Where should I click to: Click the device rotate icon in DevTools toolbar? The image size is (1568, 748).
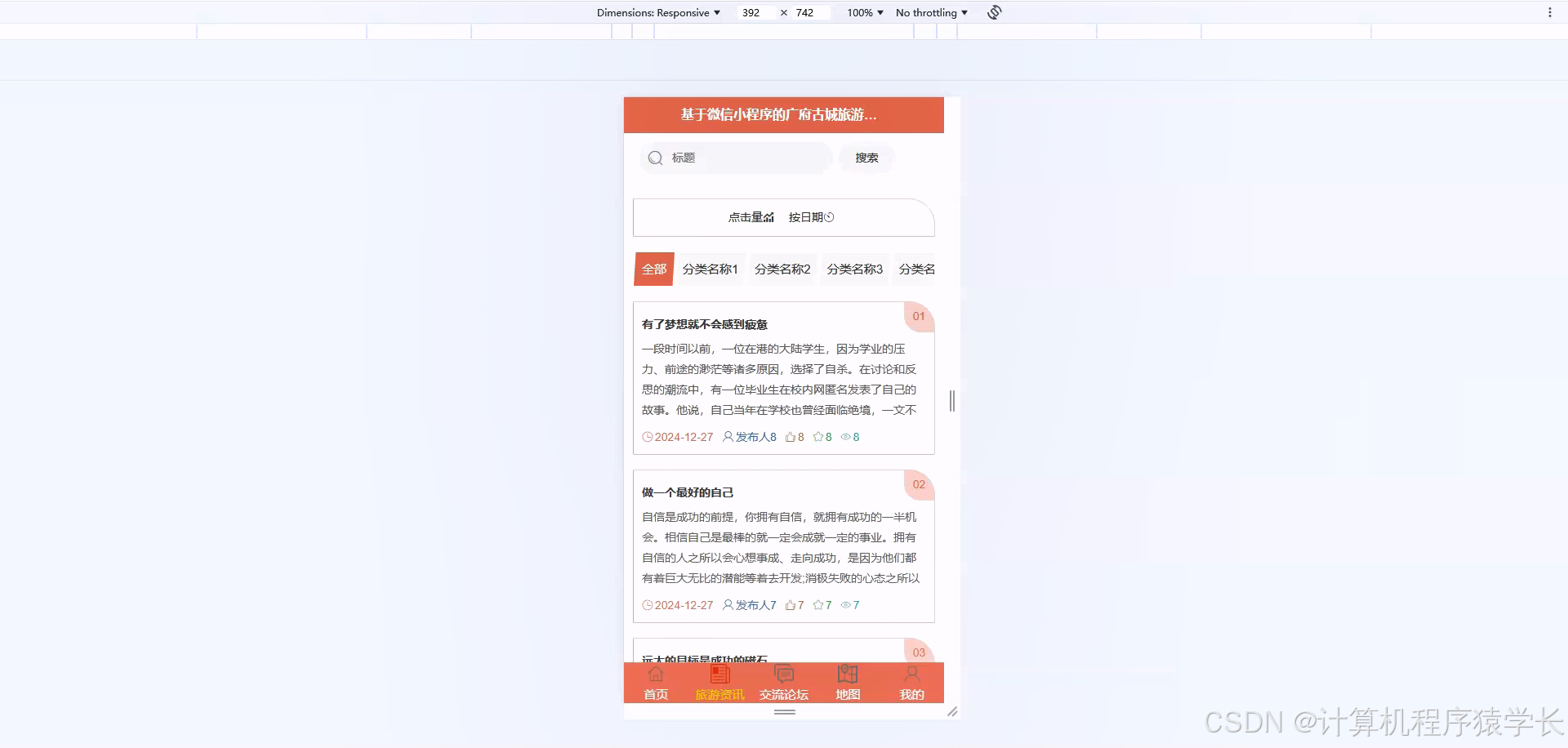[x=993, y=12]
